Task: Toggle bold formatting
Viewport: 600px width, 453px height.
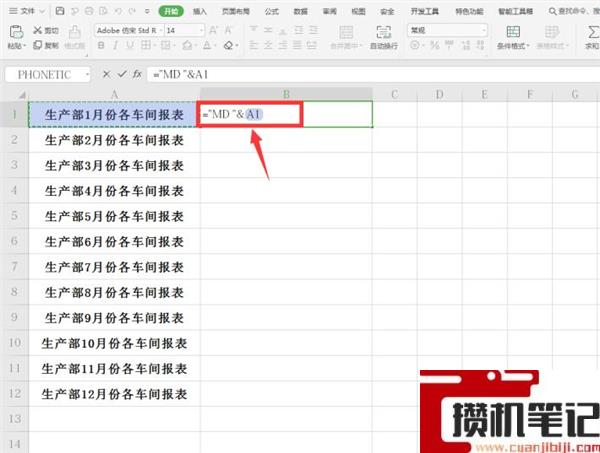Action: [x=101, y=46]
